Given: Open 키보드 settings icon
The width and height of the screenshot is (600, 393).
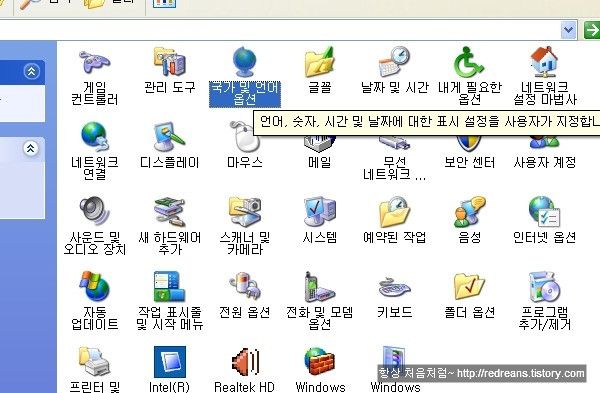Looking at the screenshot, I should tap(395, 288).
